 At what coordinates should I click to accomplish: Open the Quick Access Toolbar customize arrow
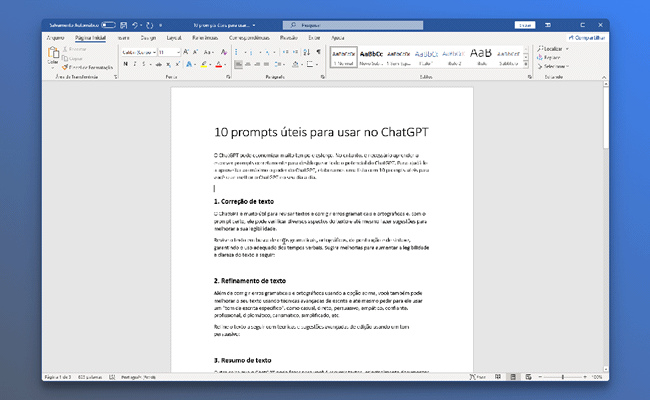click(x=161, y=25)
